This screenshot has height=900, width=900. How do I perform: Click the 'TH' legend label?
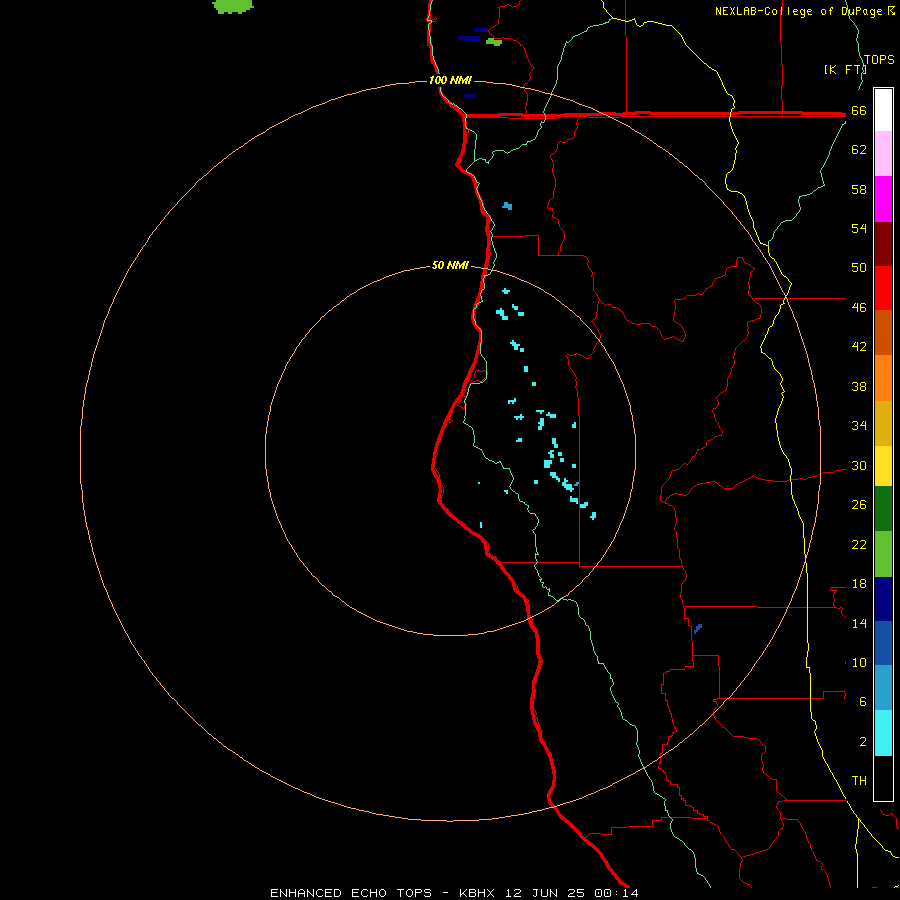[x=859, y=780]
